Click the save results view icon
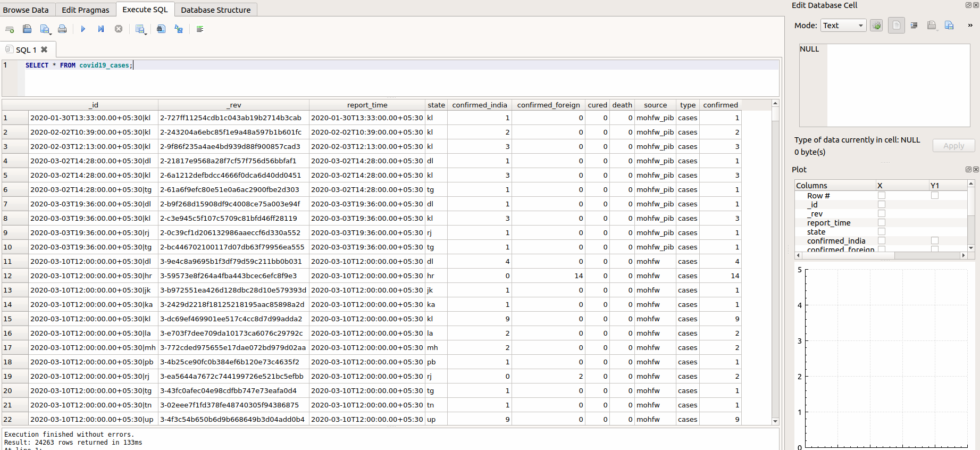This screenshot has width=980, height=450. 139,29
